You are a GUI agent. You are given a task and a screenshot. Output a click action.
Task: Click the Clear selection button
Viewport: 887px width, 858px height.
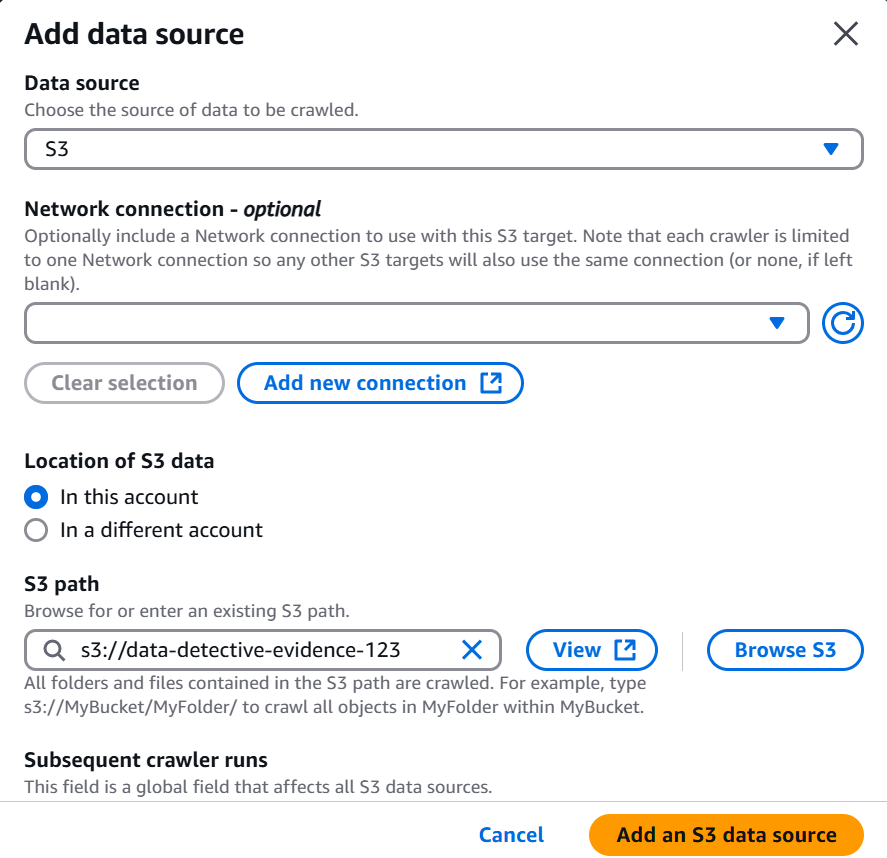(124, 383)
